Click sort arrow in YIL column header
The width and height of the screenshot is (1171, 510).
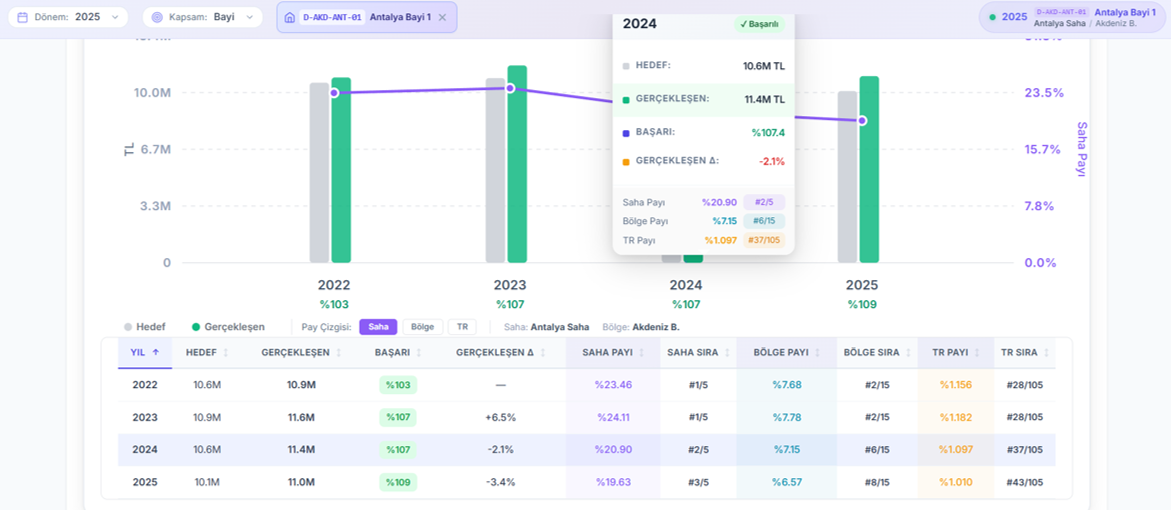pyautogui.click(x=155, y=353)
